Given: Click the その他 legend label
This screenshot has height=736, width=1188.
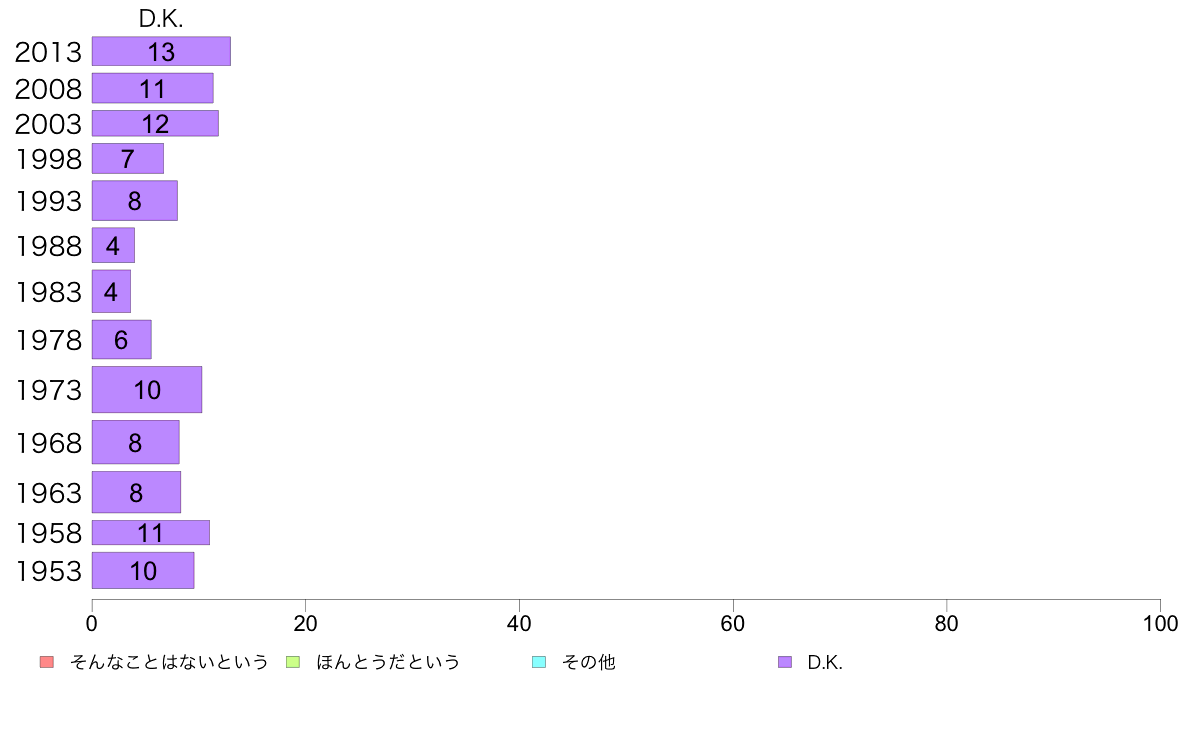Looking at the screenshot, I should pyautogui.click(x=589, y=662).
